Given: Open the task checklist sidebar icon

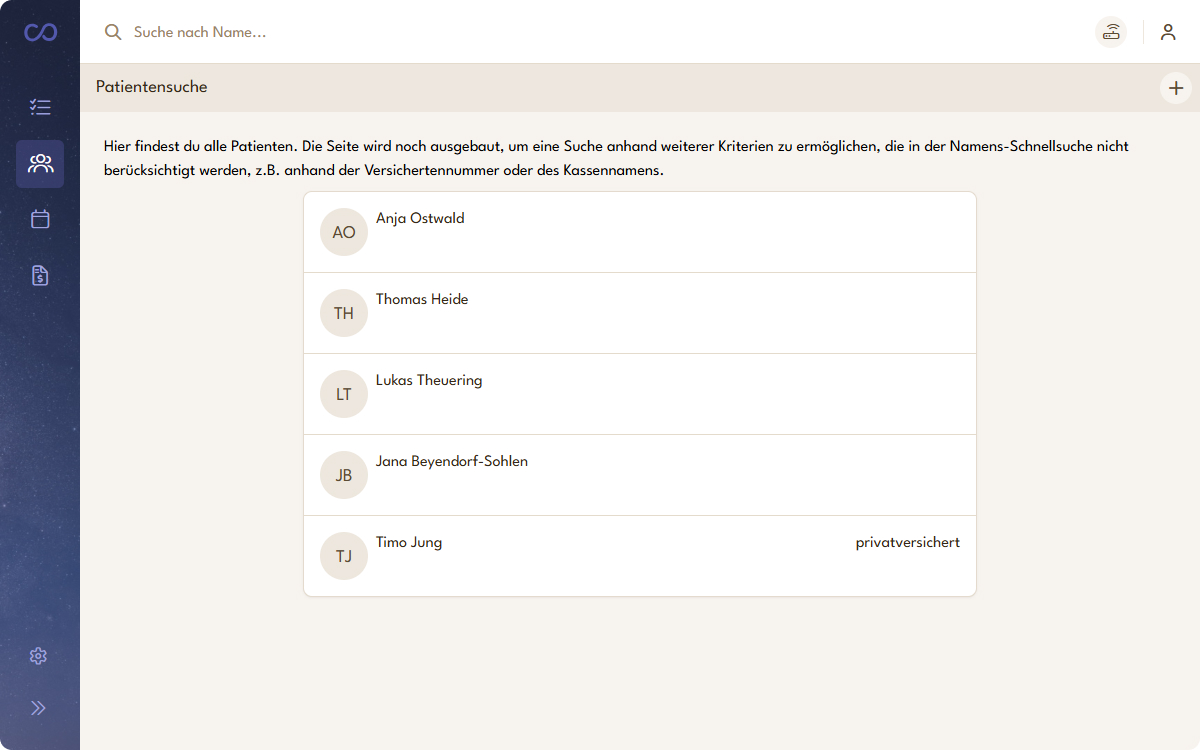Looking at the screenshot, I should (x=40, y=107).
